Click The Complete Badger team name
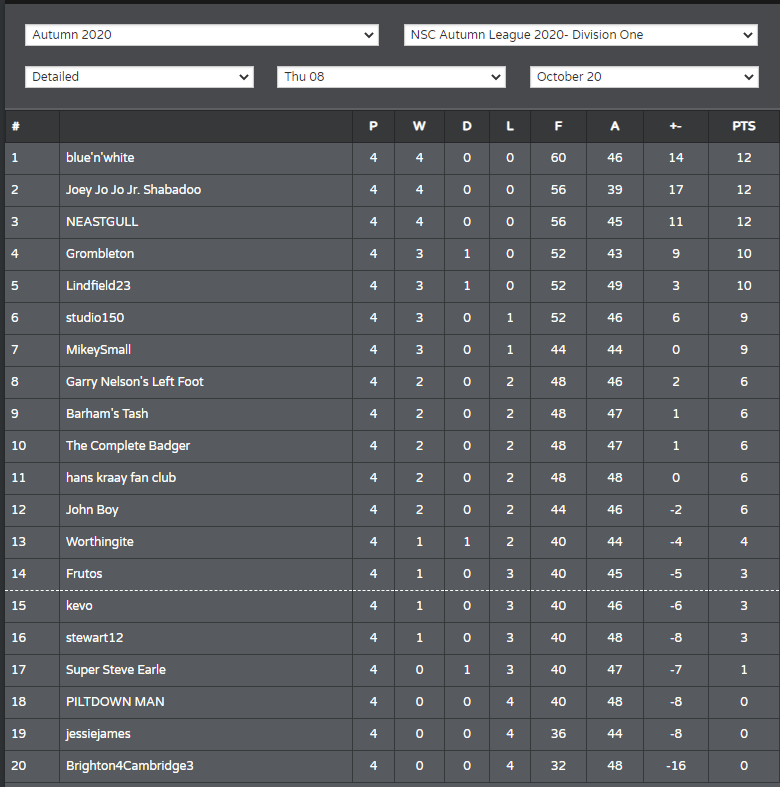Viewport: 780px width, 787px height. (128, 446)
